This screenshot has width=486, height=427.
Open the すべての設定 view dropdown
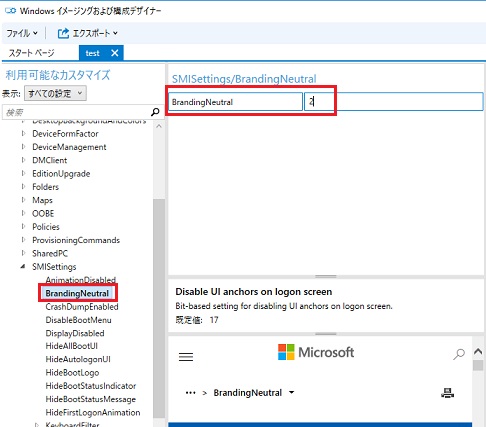55,93
